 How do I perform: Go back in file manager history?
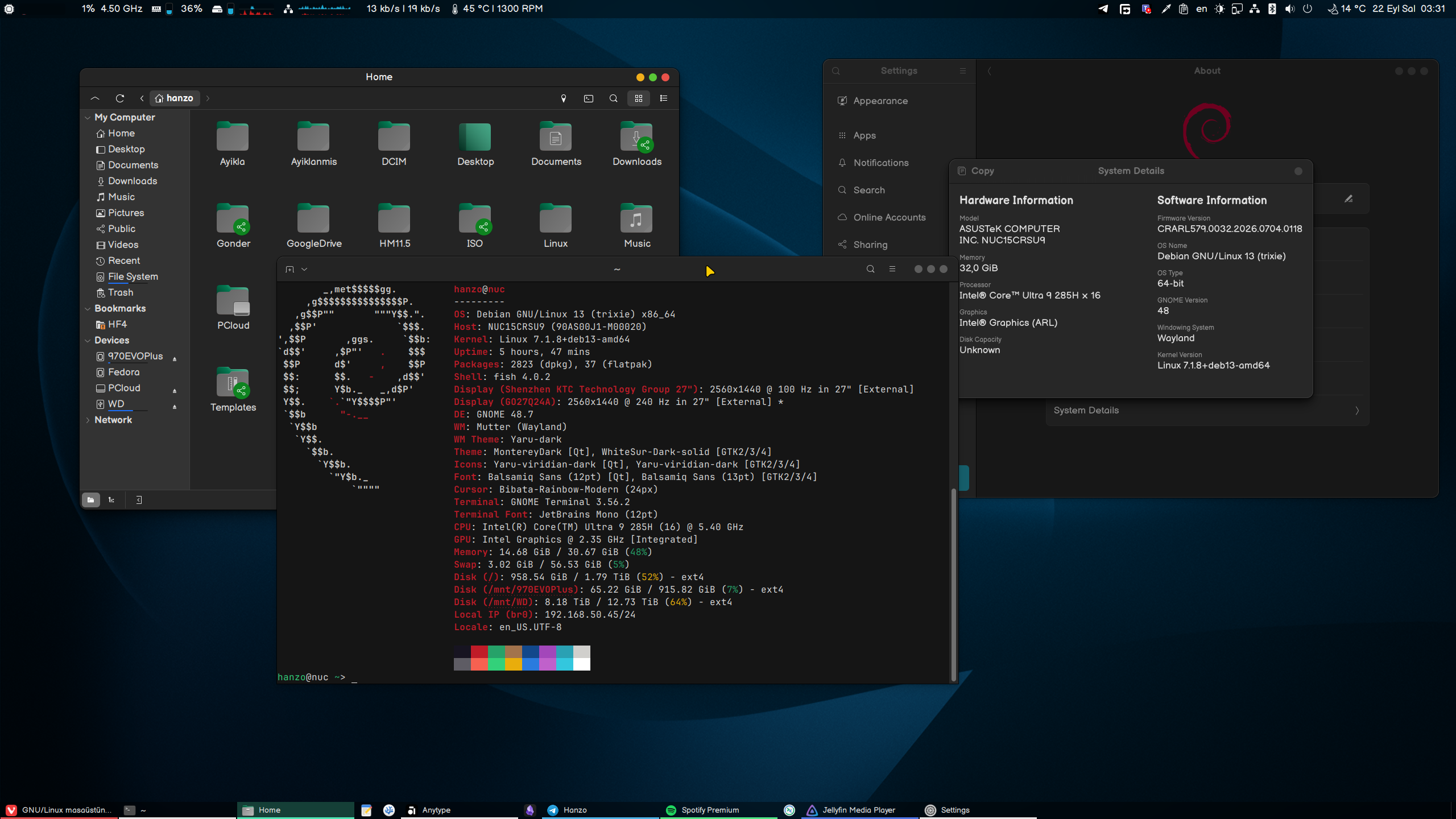tap(142, 98)
